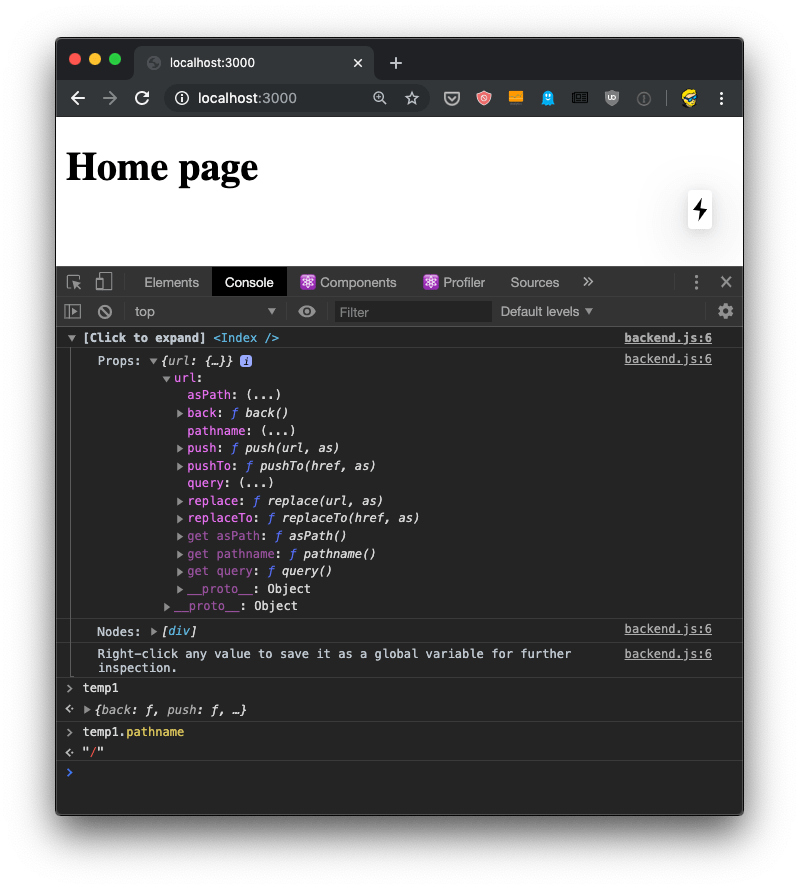The height and width of the screenshot is (889, 799).
Task: Collapse the url object tree node
Action: coord(166,378)
